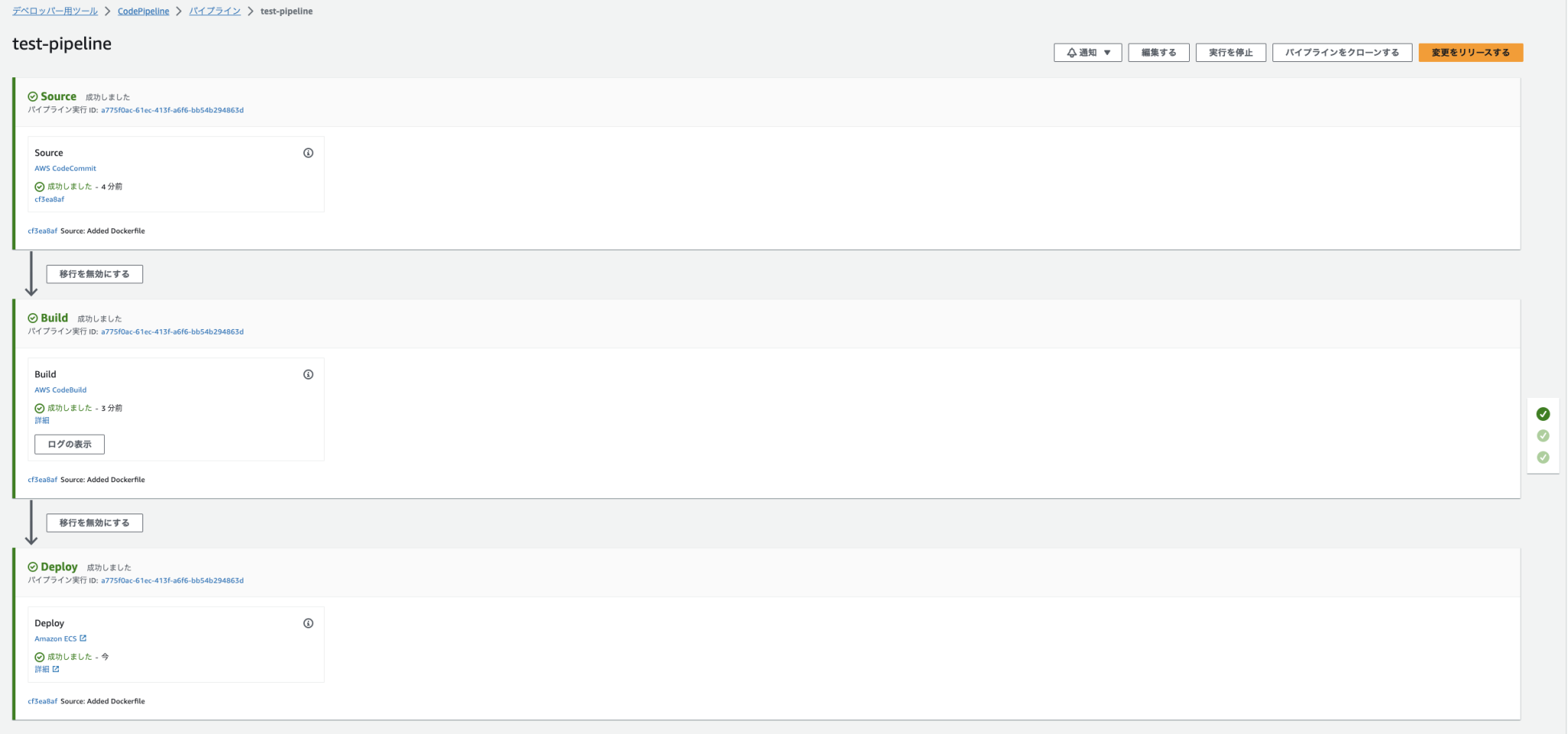Open the 通知 notifications dropdown
Viewport: 1568px width, 734px height.
1087,52
